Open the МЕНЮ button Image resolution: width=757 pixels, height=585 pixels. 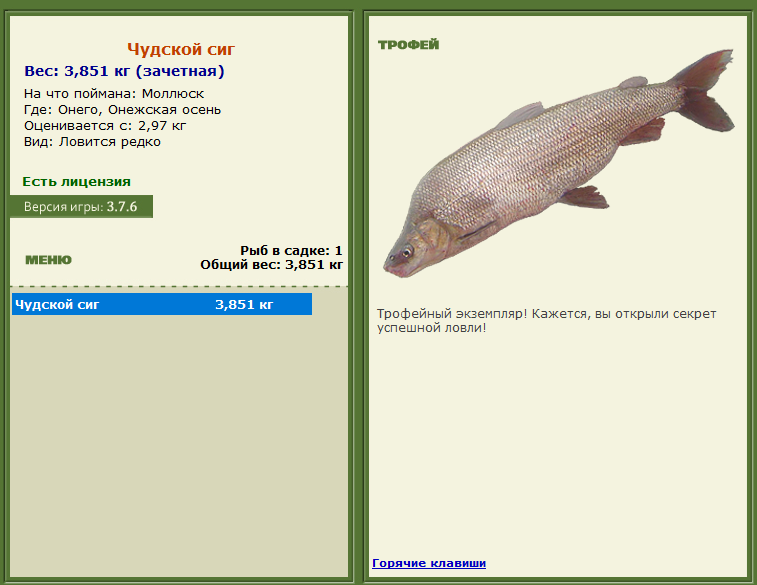[x=48, y=260]
